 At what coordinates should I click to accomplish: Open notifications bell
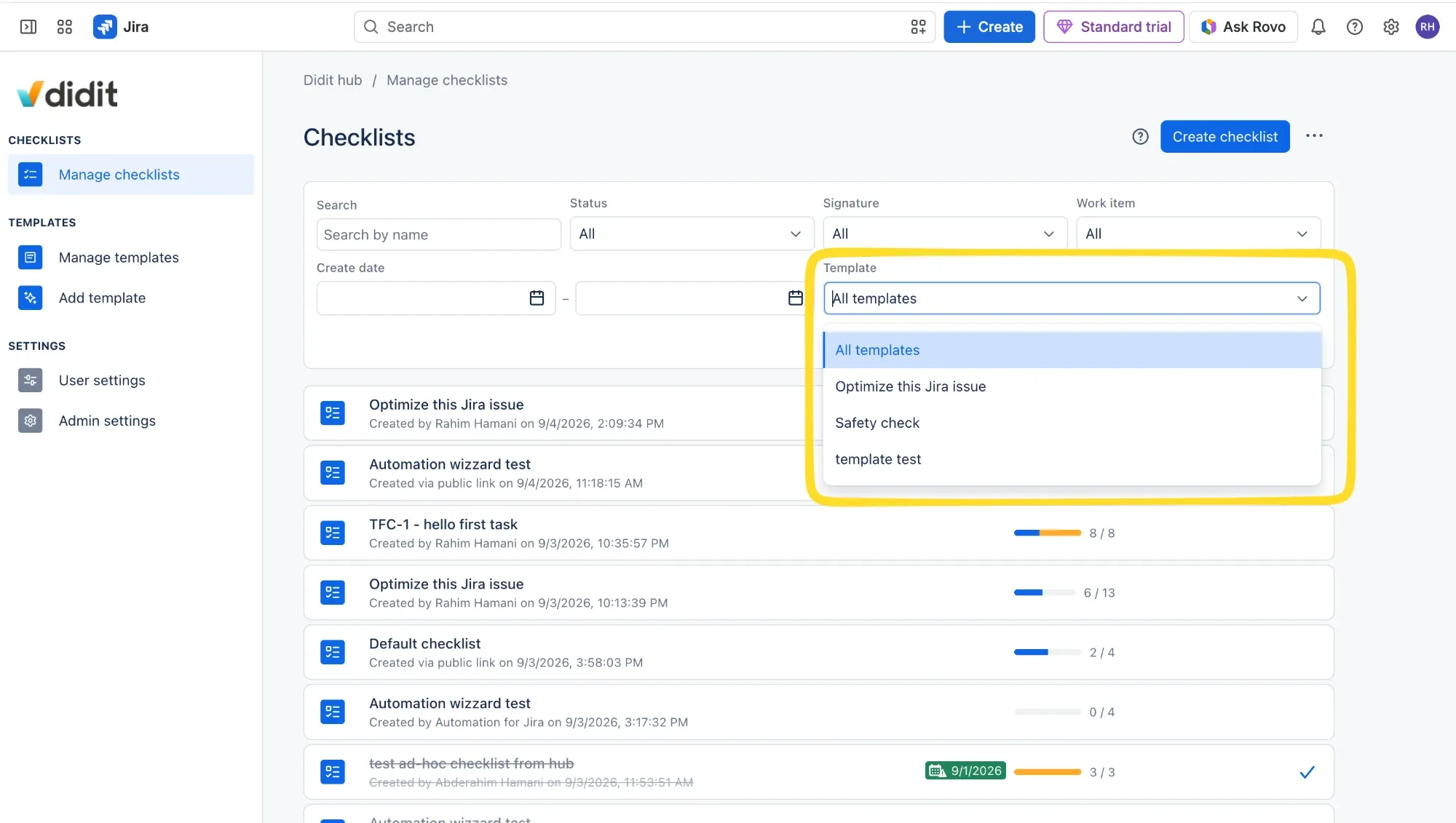pos(1318,27)
